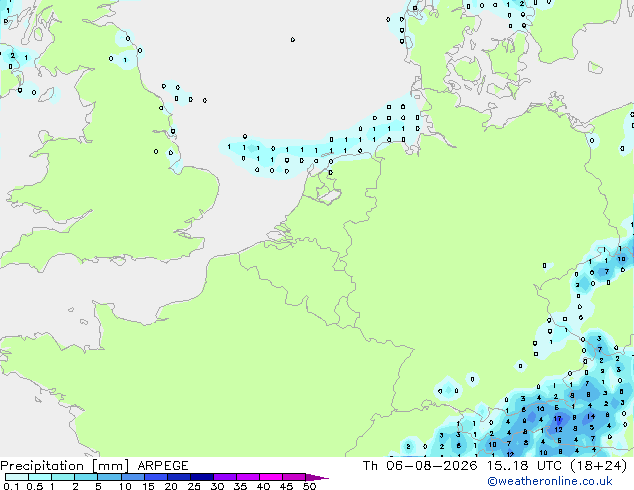The height and width of the screenshot is (490, 634).
Task: Click the "15..18 UTC" time range
Action: 524,466
